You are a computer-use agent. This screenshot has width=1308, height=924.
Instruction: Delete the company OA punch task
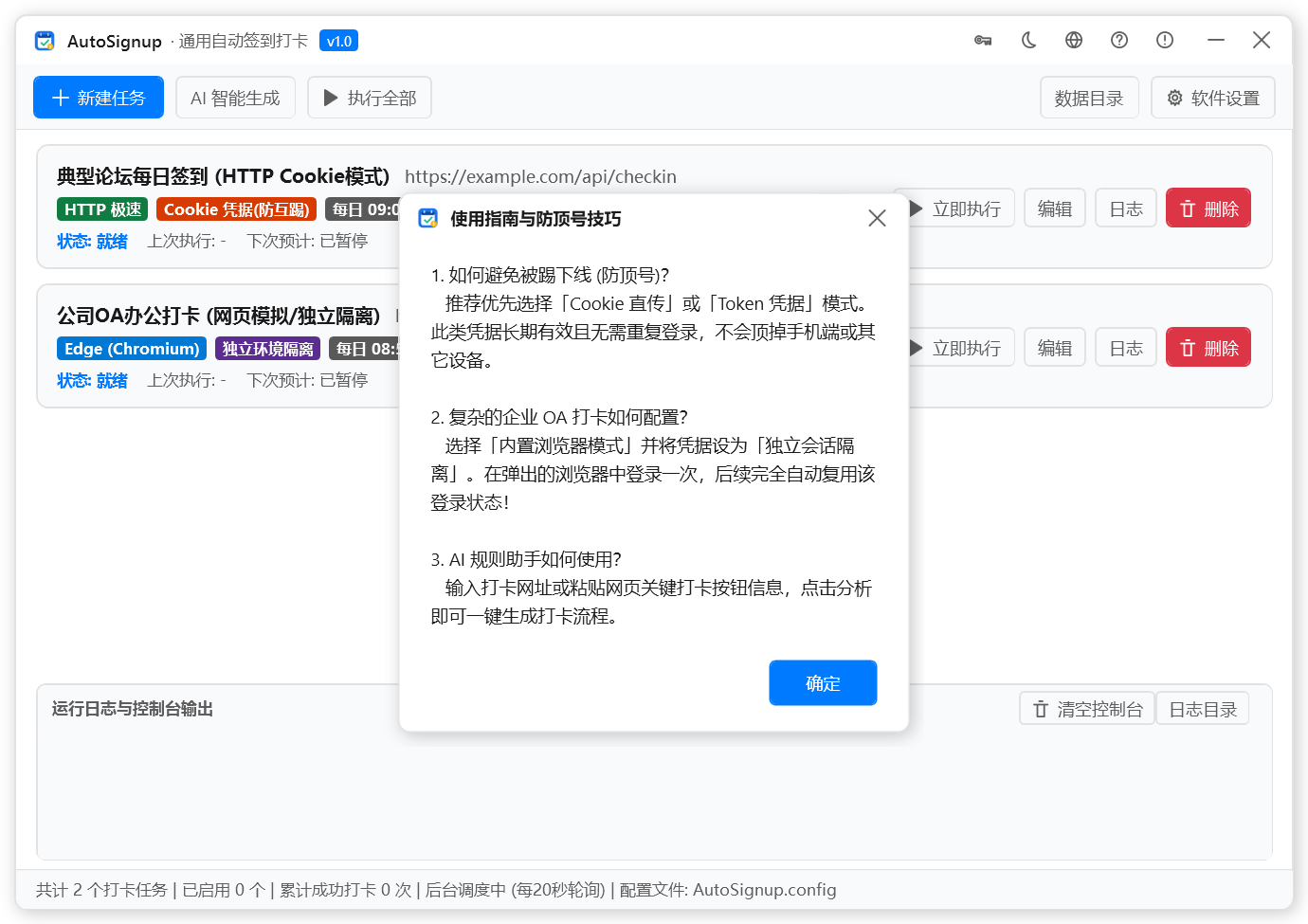[x=1208, y=348]
